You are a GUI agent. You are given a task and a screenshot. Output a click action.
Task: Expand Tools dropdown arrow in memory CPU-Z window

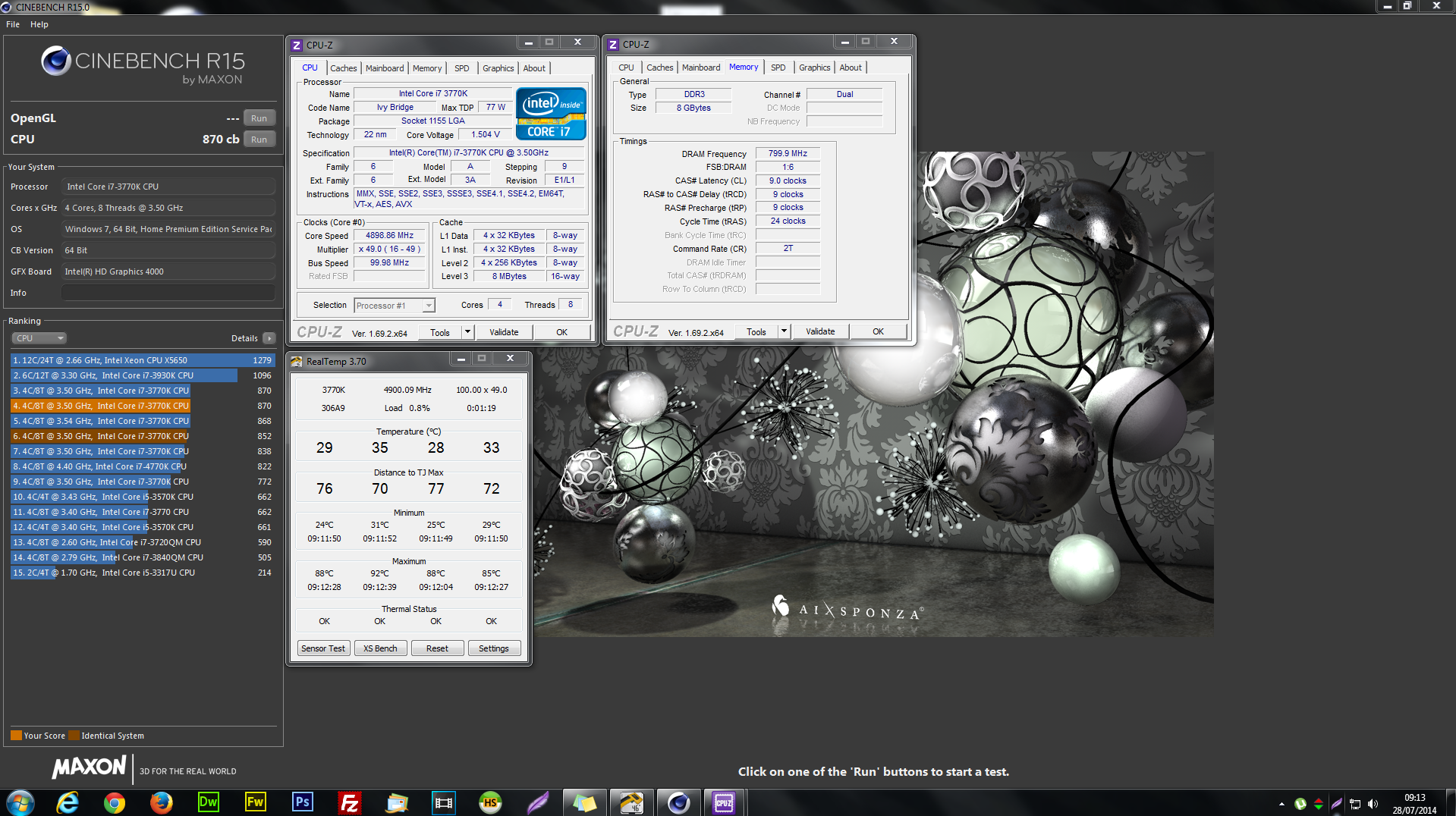(784, 332)
